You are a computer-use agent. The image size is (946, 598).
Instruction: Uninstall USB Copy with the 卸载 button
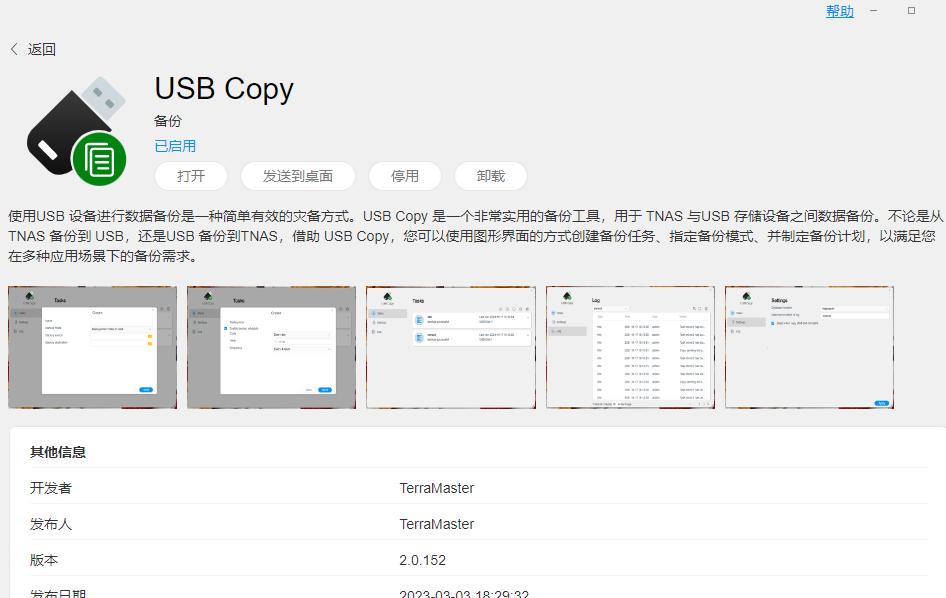coord(491,175)
